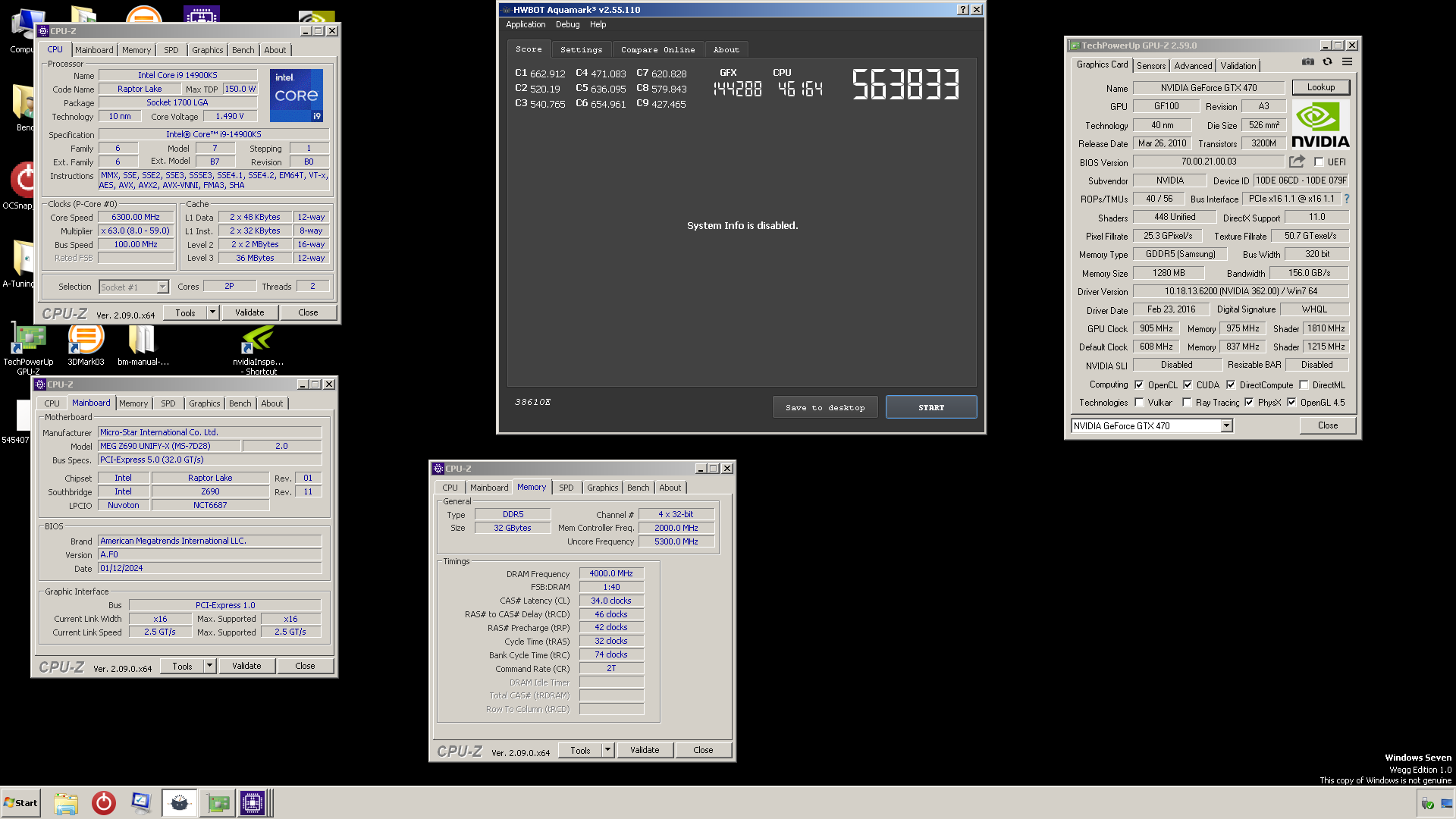Toggle the UEFI checkbox in GPU-Z
The image size is (1456, 819).
(1319, 162)
